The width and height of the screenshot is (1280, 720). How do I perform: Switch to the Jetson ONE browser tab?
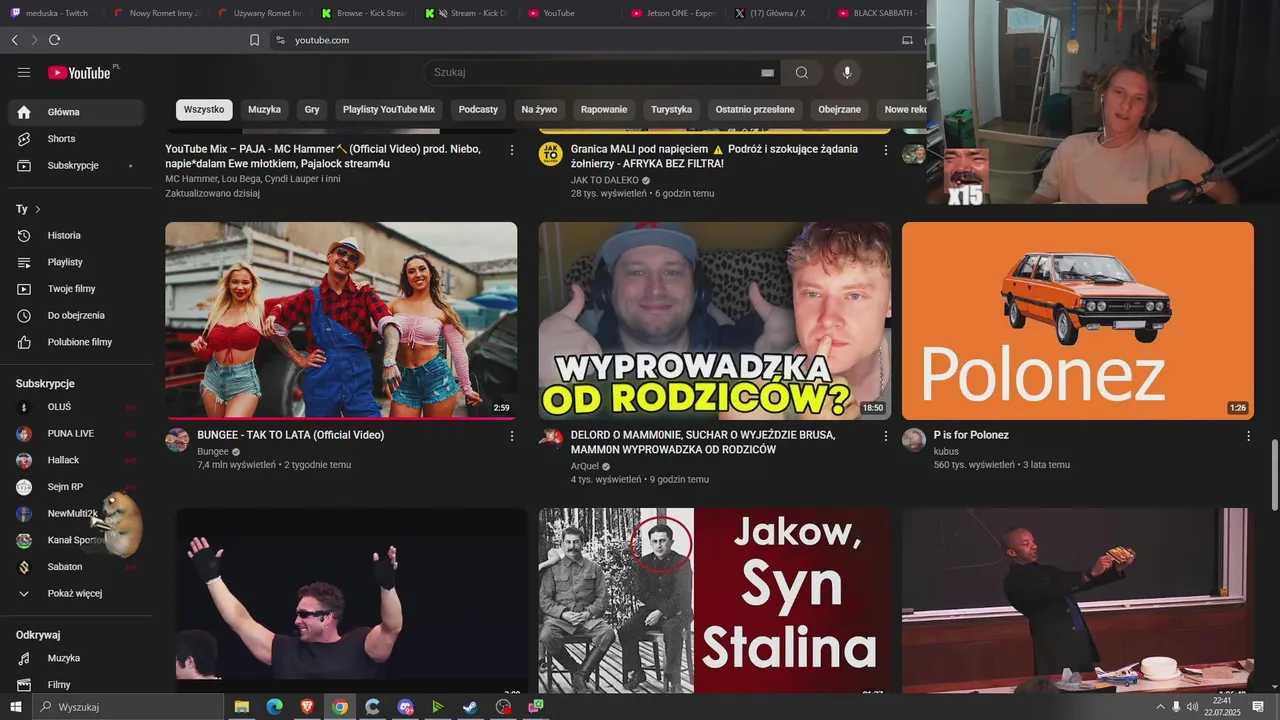[675, 13]
